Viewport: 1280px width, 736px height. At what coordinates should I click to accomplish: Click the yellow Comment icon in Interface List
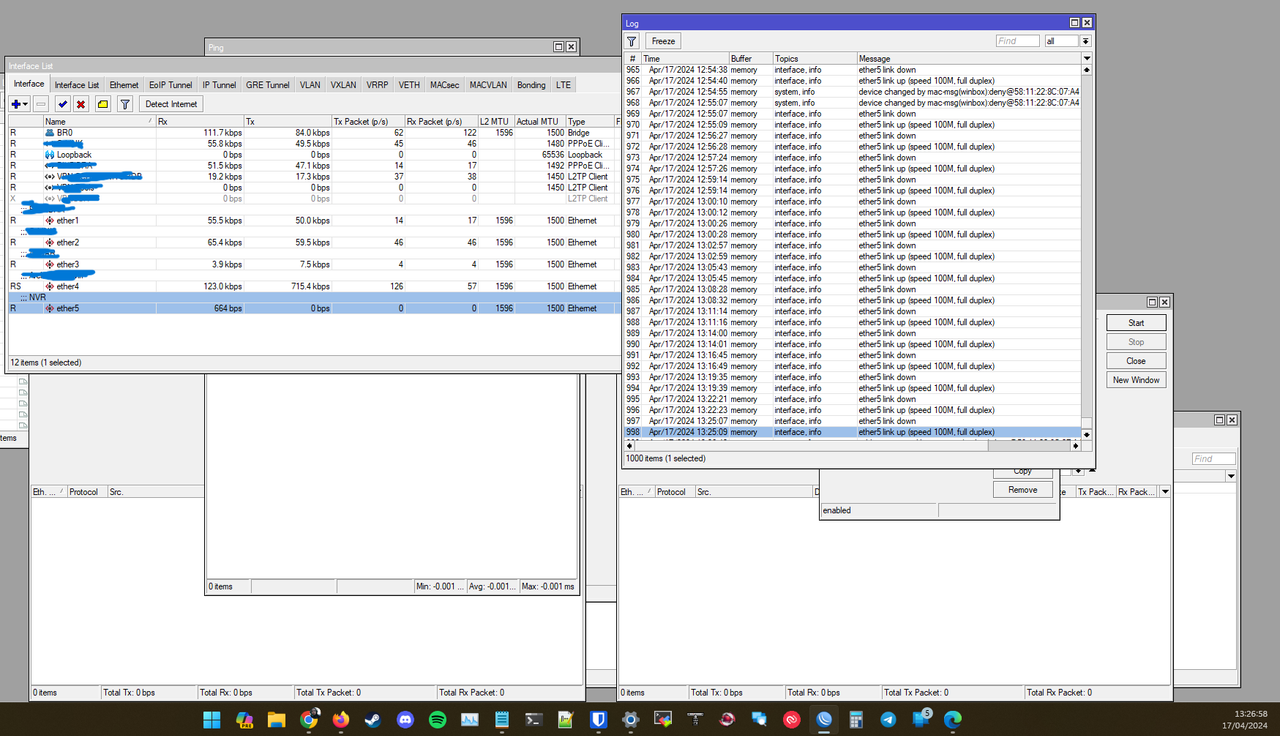pos(102,104)
